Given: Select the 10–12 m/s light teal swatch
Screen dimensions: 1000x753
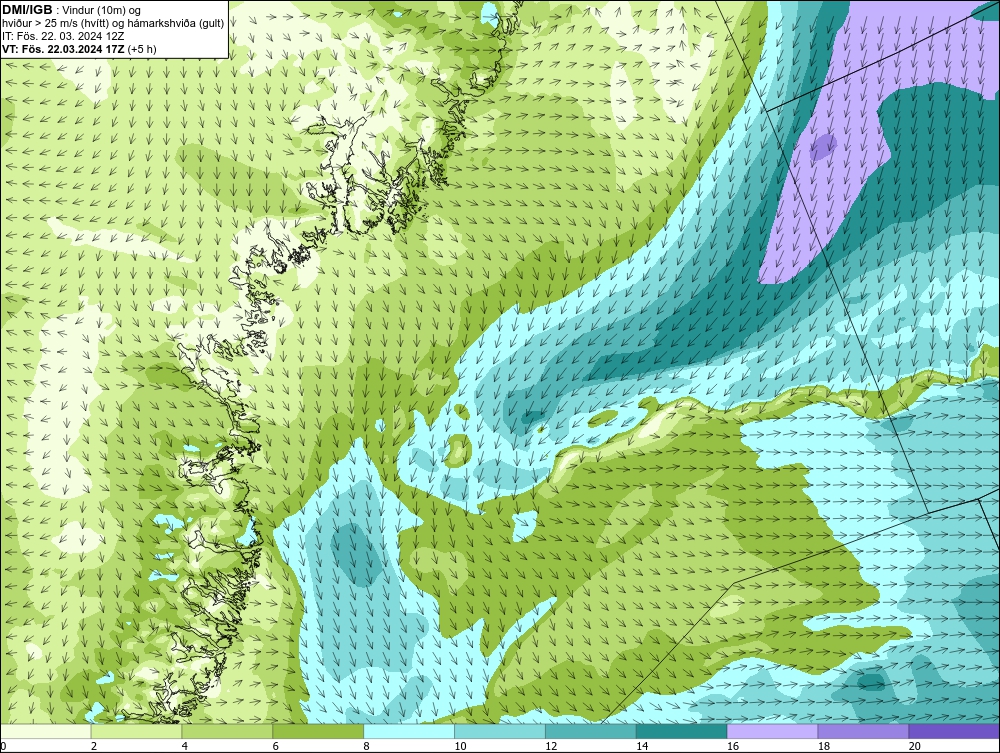Looking at the screenshot, I should (500, 731).
